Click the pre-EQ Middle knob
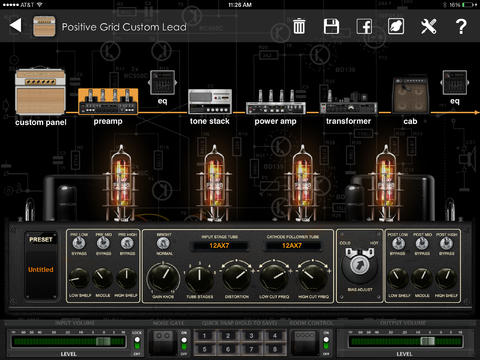The width and height of the screenshot is (480, 360). click(103, 278)
